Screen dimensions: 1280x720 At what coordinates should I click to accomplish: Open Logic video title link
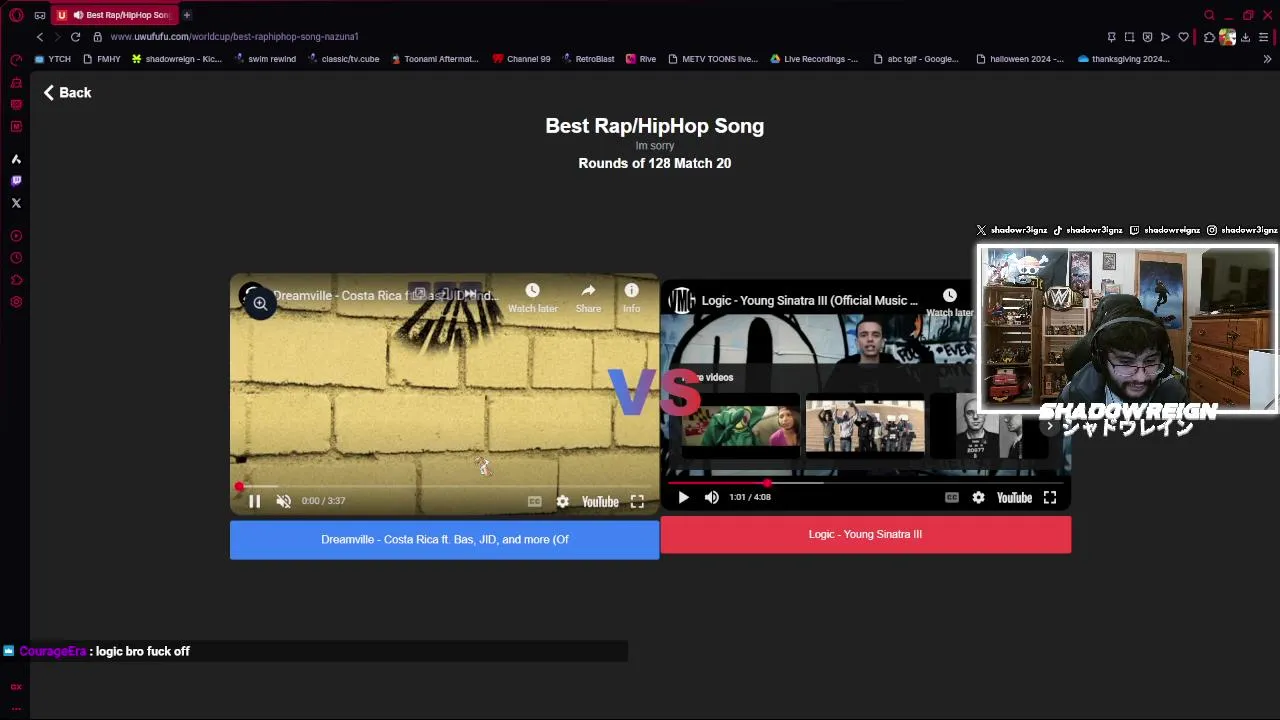(x=809, y=300)
